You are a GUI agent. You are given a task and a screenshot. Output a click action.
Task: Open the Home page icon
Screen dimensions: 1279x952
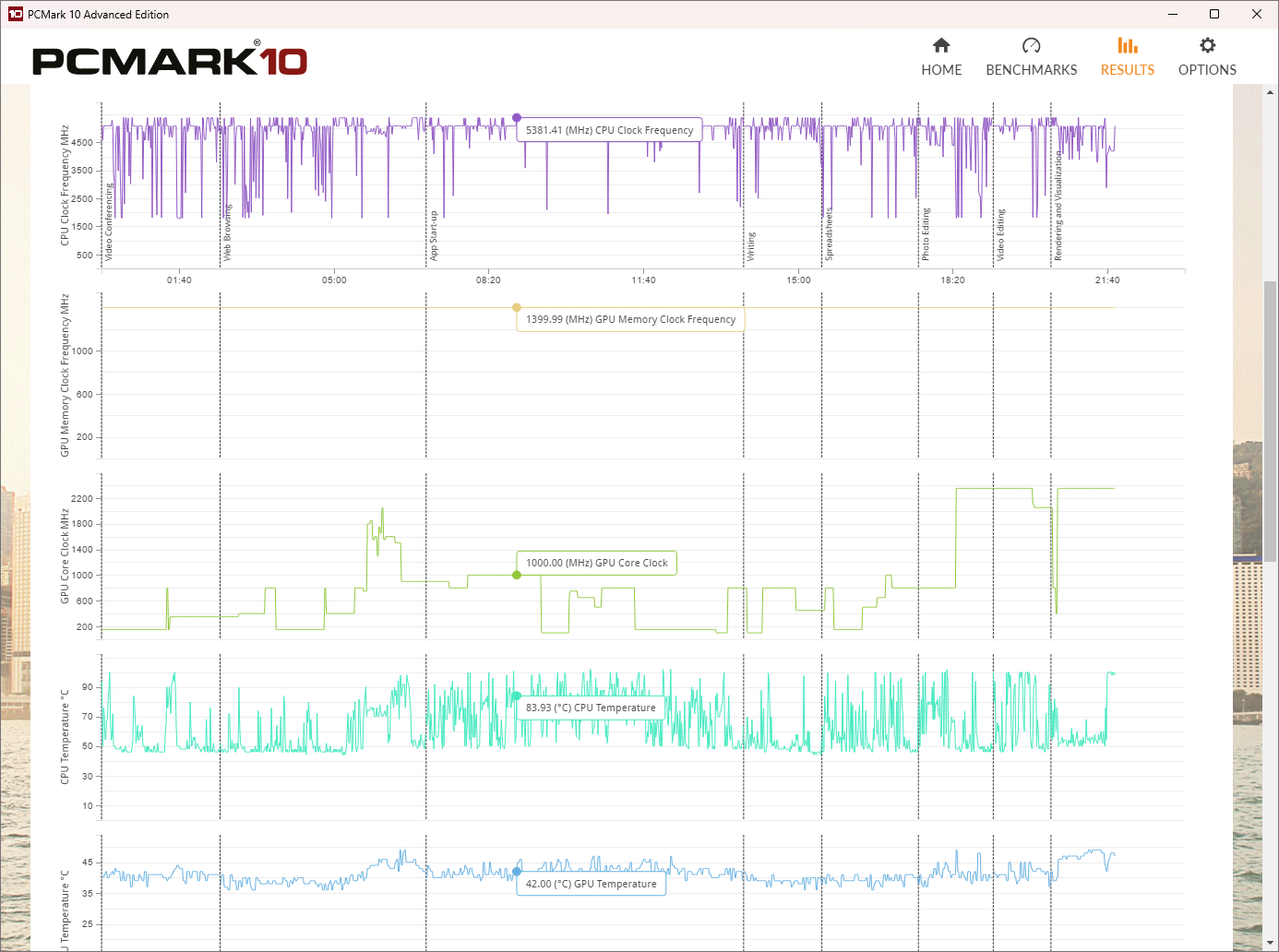click(941, 45)
